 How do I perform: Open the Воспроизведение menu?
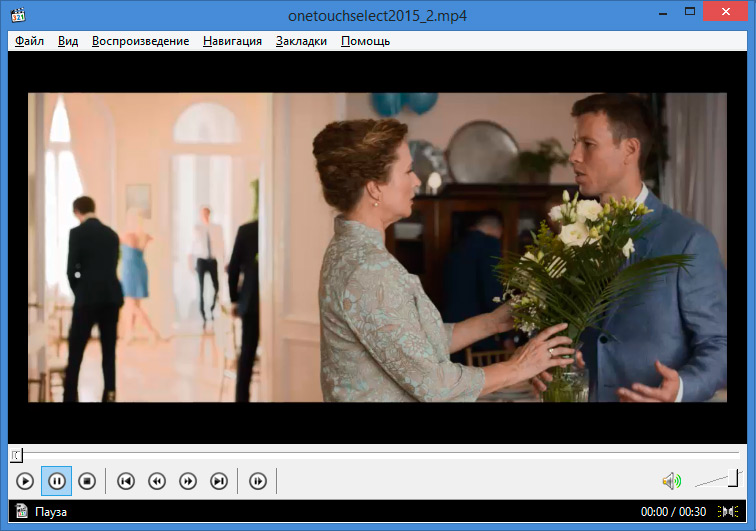point(141,41)
